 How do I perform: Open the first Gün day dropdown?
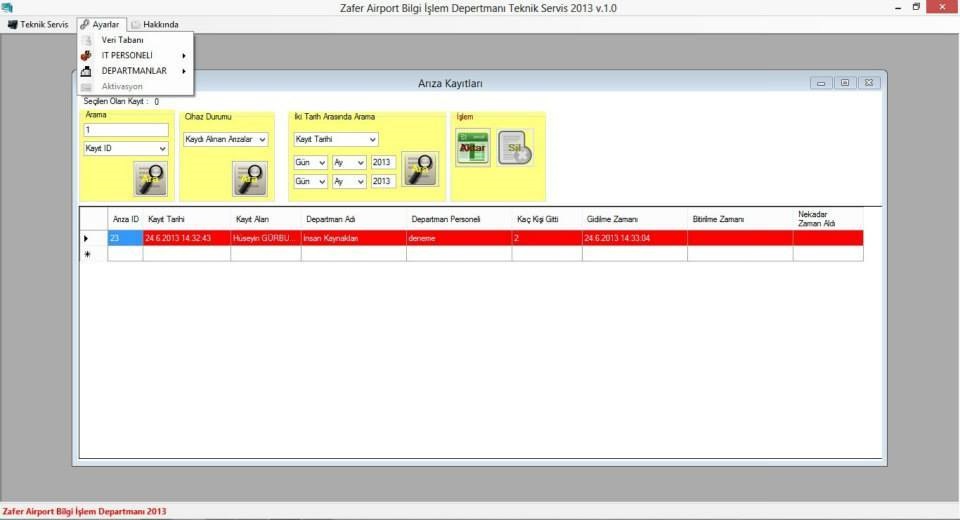tap(310, 162)
